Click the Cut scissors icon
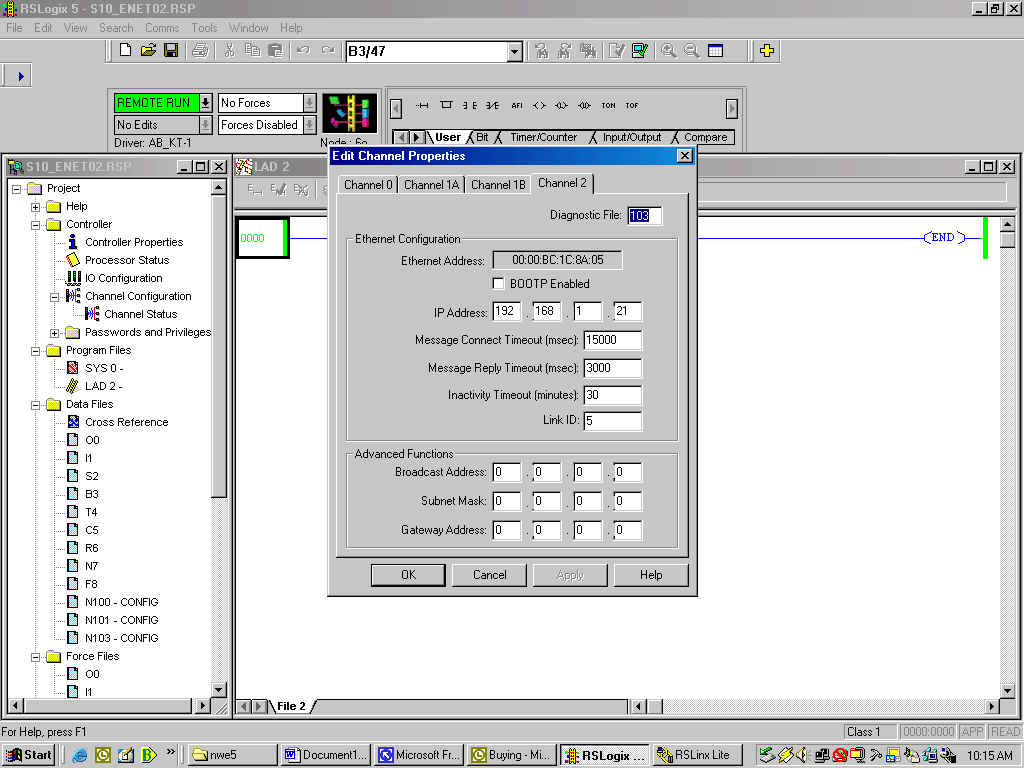 tap(229, 50)
